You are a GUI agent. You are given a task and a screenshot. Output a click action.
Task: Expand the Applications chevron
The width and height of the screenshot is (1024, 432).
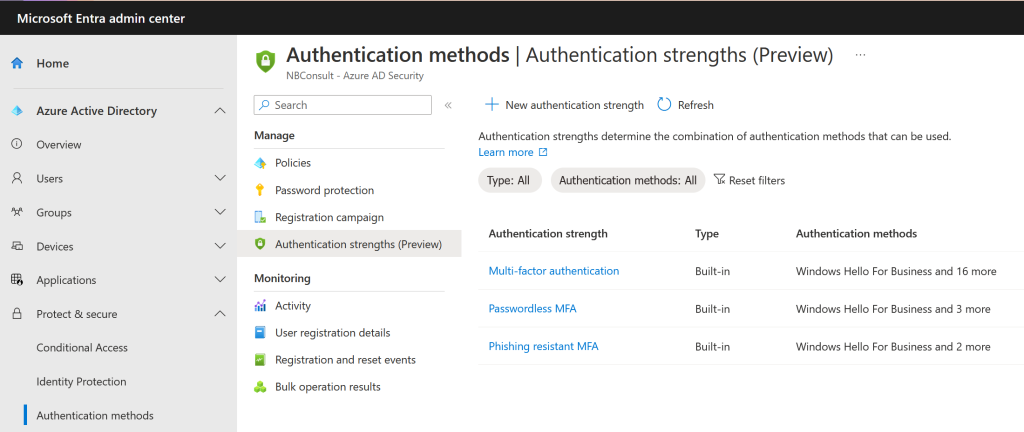click(220, 280)
